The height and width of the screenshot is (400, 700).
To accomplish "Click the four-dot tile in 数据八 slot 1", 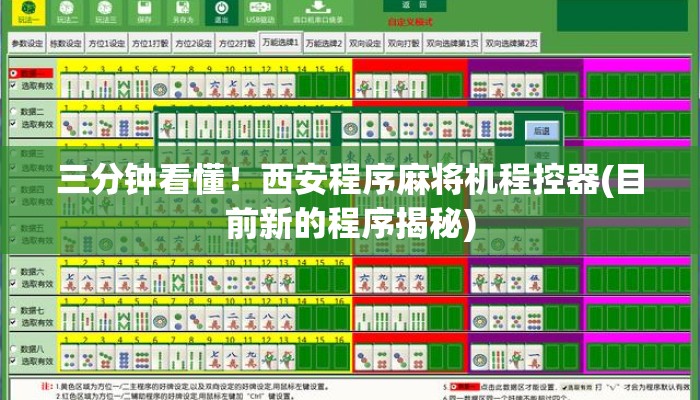I will (69, 358).
